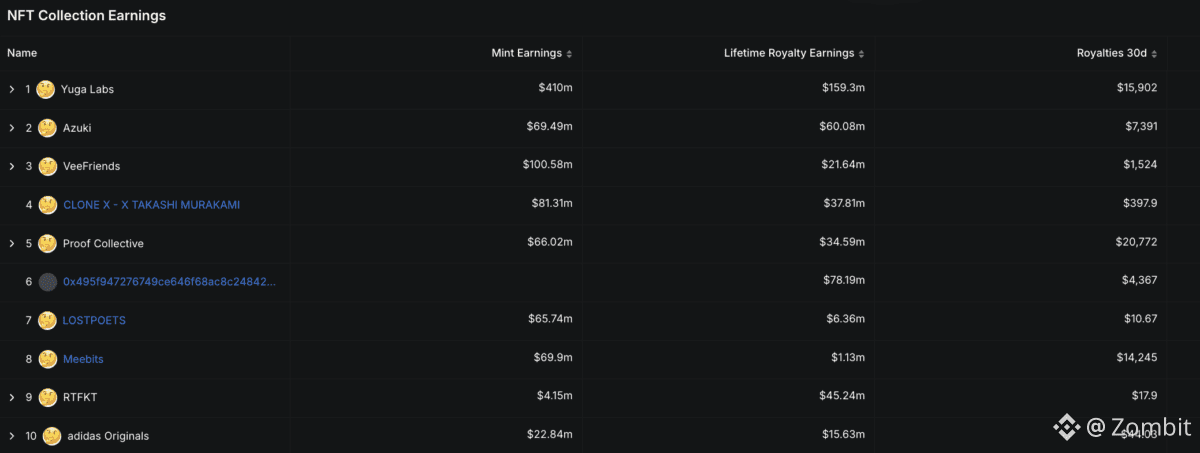Click the Proof Collective icon
The image size is (1200, 453).
click(x=47, y=243)
